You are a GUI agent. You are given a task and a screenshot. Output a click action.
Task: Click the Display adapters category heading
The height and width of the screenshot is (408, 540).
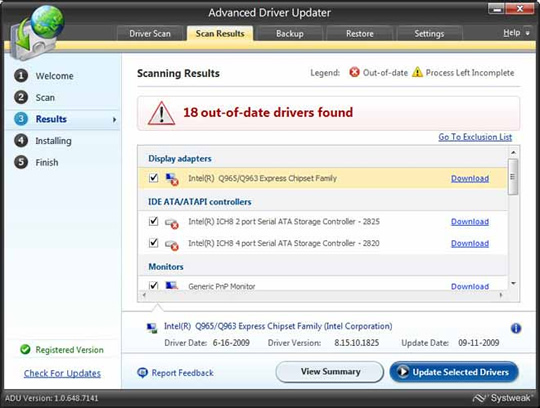[180, 159]
